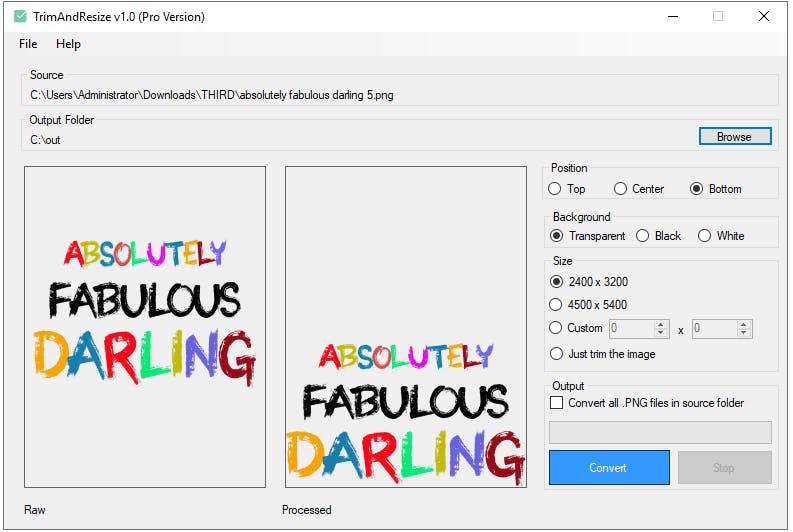The height and width of the screenshot is (532, 793).
Task: Click the Raw image preview
Action: 145,327
